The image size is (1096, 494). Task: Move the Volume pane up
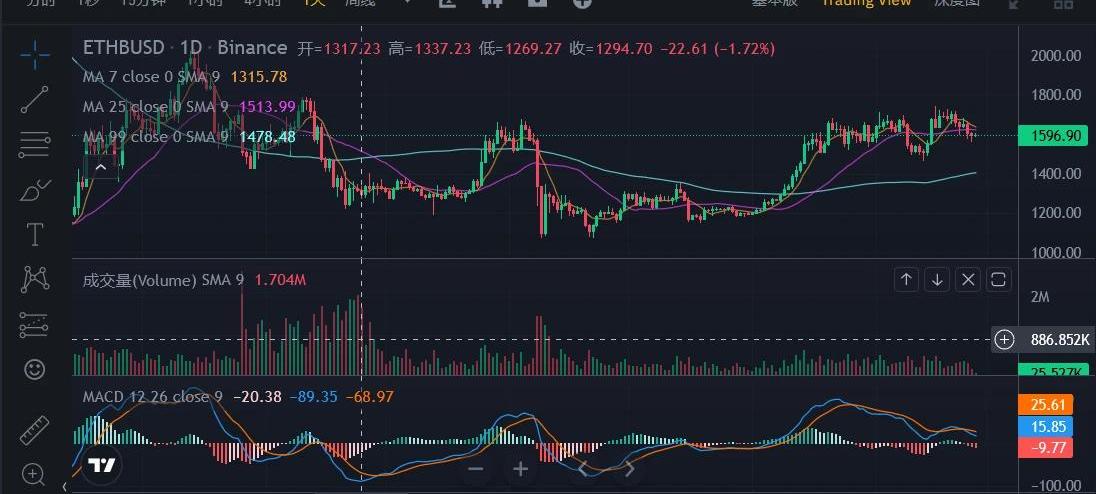tap(906, 280)
